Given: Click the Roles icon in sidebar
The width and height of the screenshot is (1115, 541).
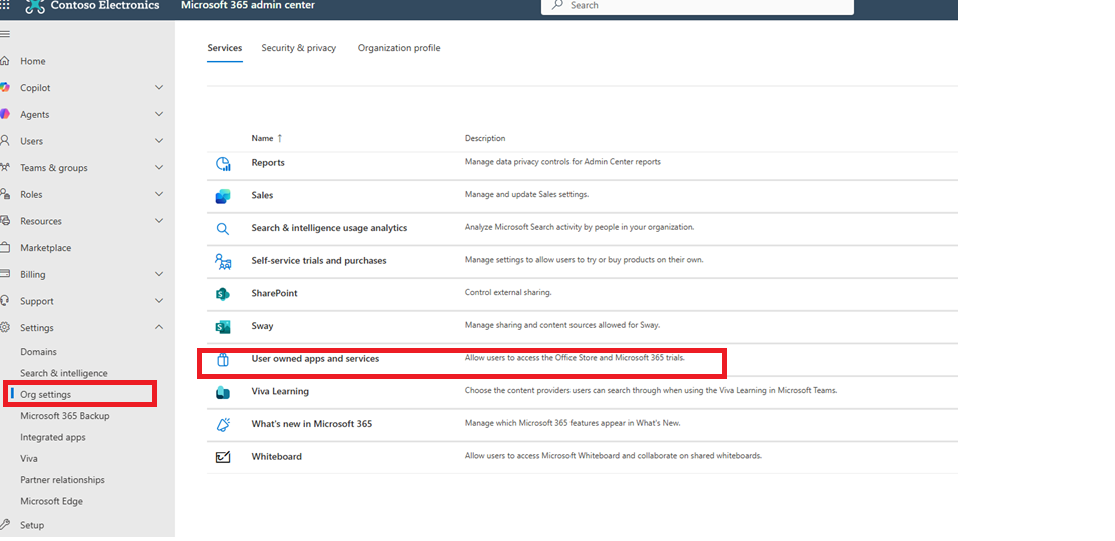Looking at the screenshot, I should (x=5, y=194).
